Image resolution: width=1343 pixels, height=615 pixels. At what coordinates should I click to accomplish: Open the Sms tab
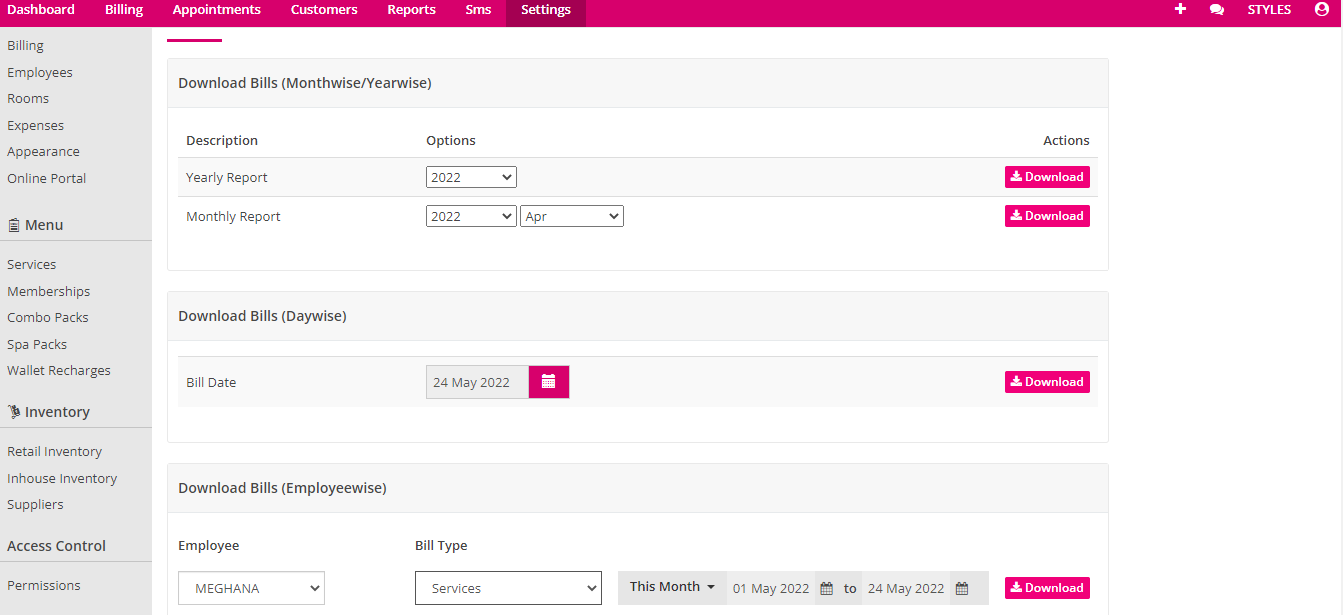478,10
